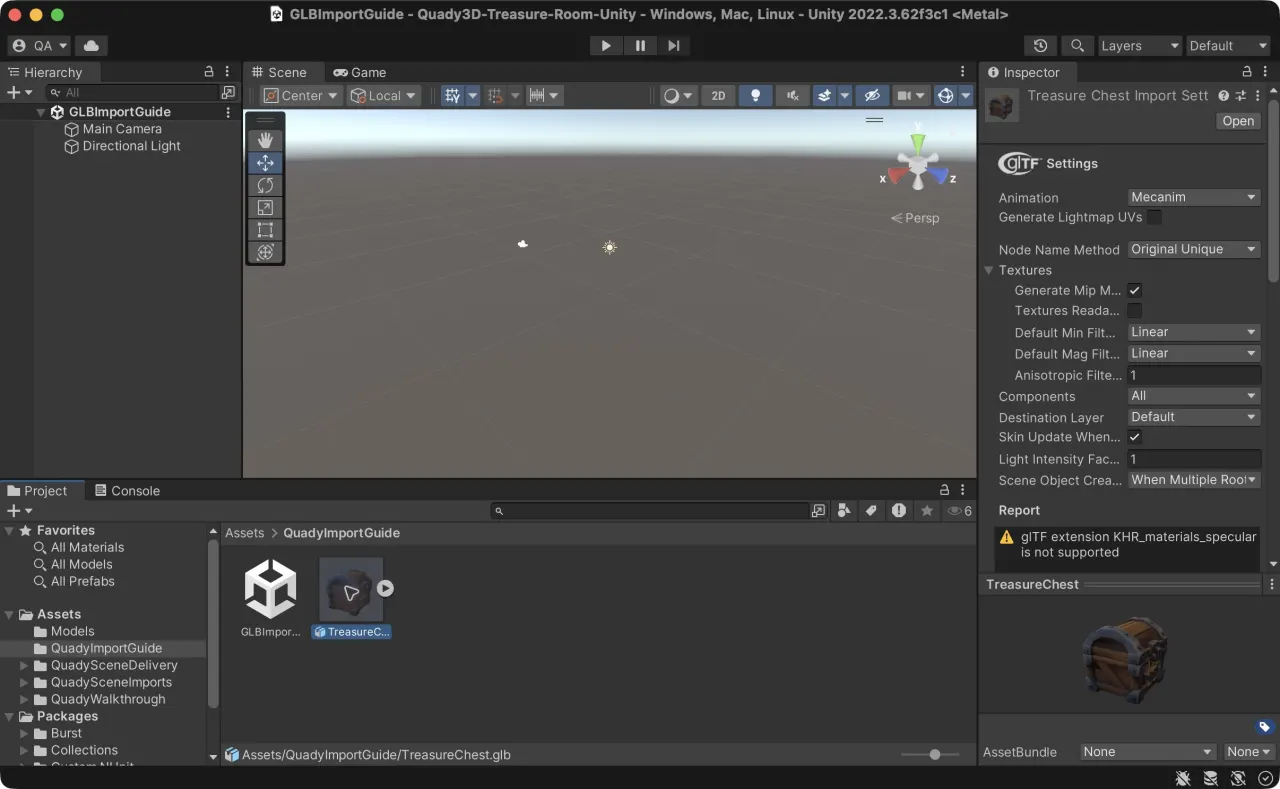Select the Rotate tool
1280x789 pixels.
265,185
